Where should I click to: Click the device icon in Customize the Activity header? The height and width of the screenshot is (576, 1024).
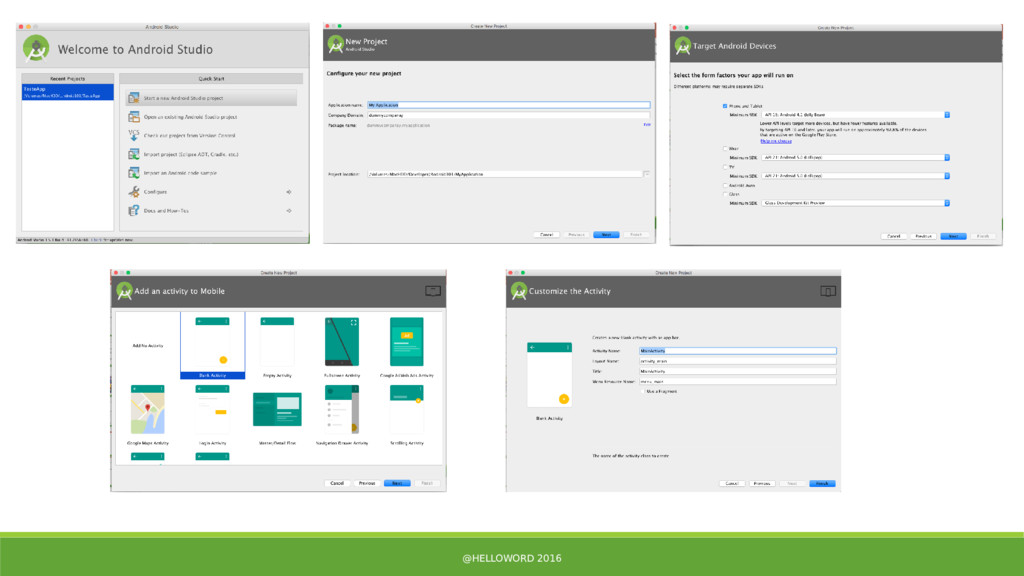(827, 291)
